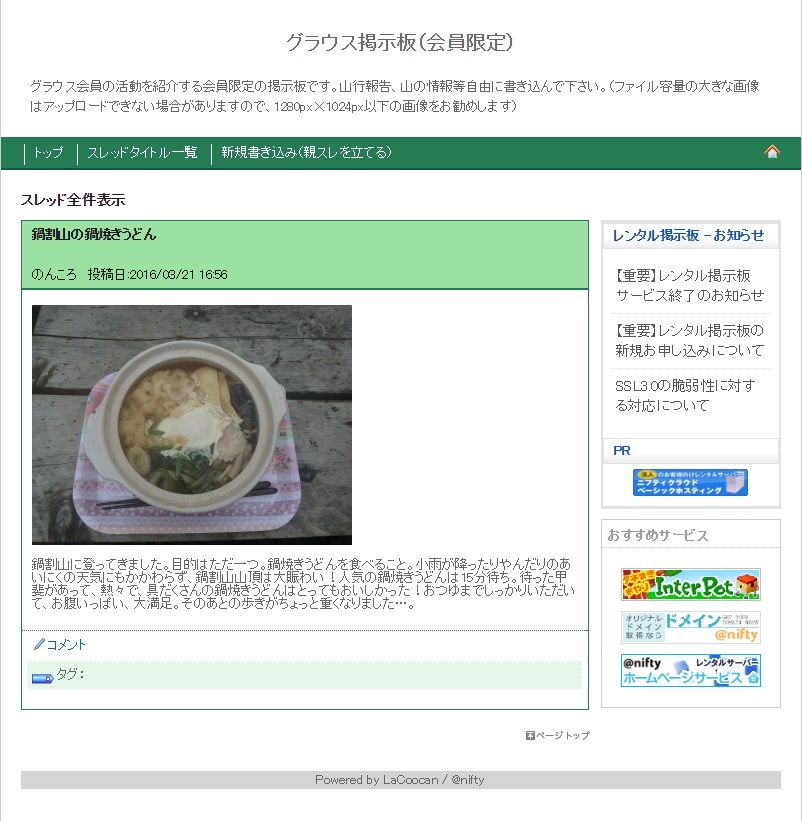Click the コメント link under the post
The width and height of the screenshot is (802, 821).
coord(66,645)
